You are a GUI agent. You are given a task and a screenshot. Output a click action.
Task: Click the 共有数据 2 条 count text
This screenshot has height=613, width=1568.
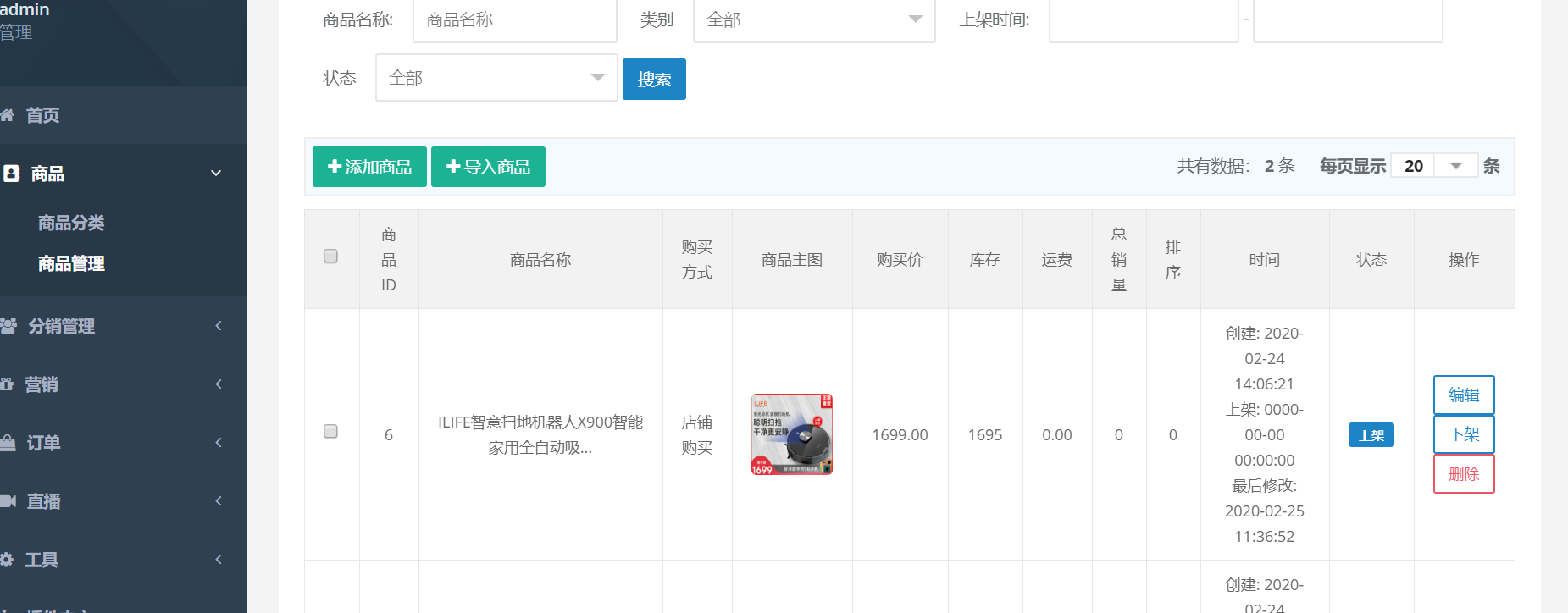[x=1236, y=166]
